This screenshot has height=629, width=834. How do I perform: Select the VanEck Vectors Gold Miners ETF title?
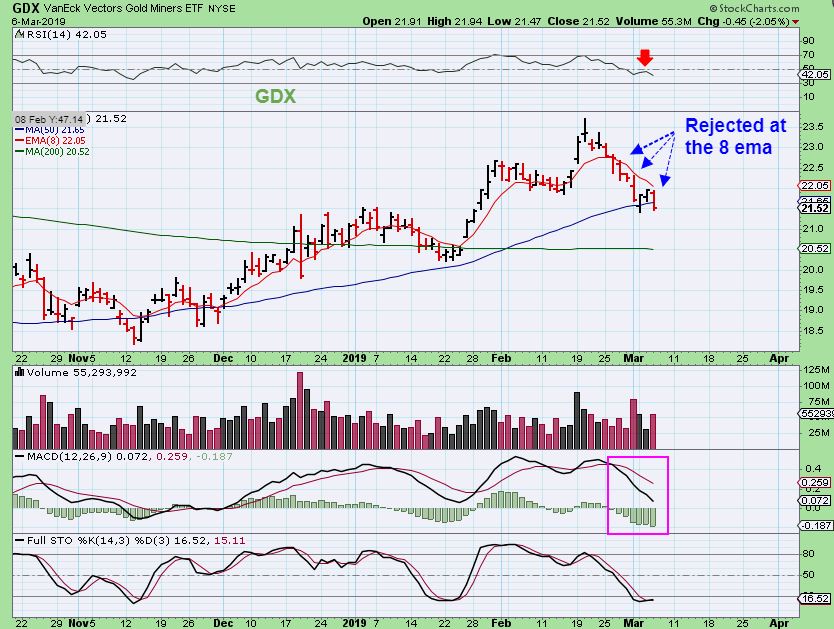[x=122, y=9]
